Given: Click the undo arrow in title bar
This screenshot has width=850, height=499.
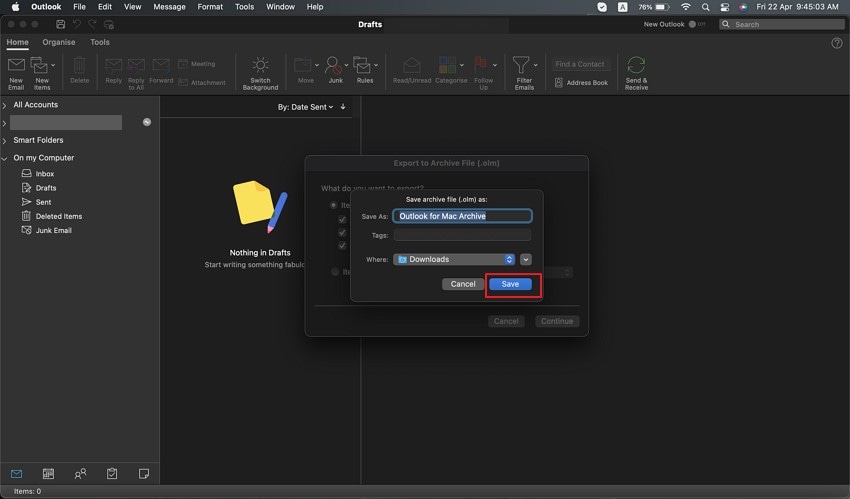Looking at the screenshot, I should pos(77,24).
